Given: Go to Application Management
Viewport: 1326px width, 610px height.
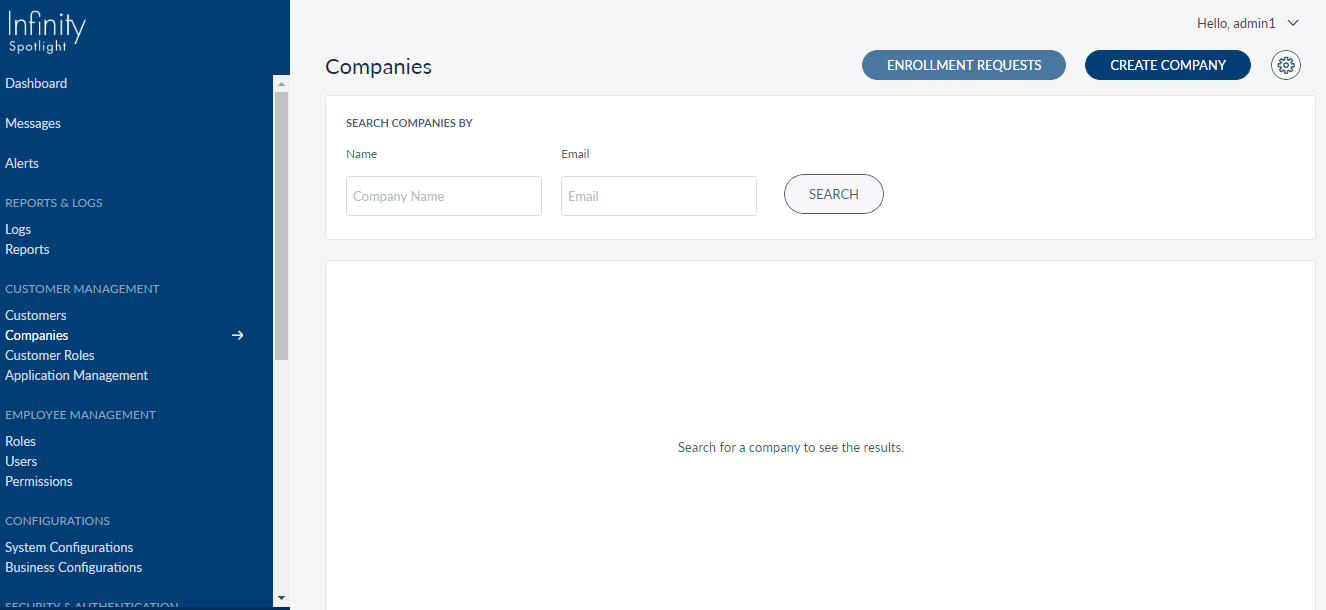Looking at the screenshot, I should [x=76, y=376].
